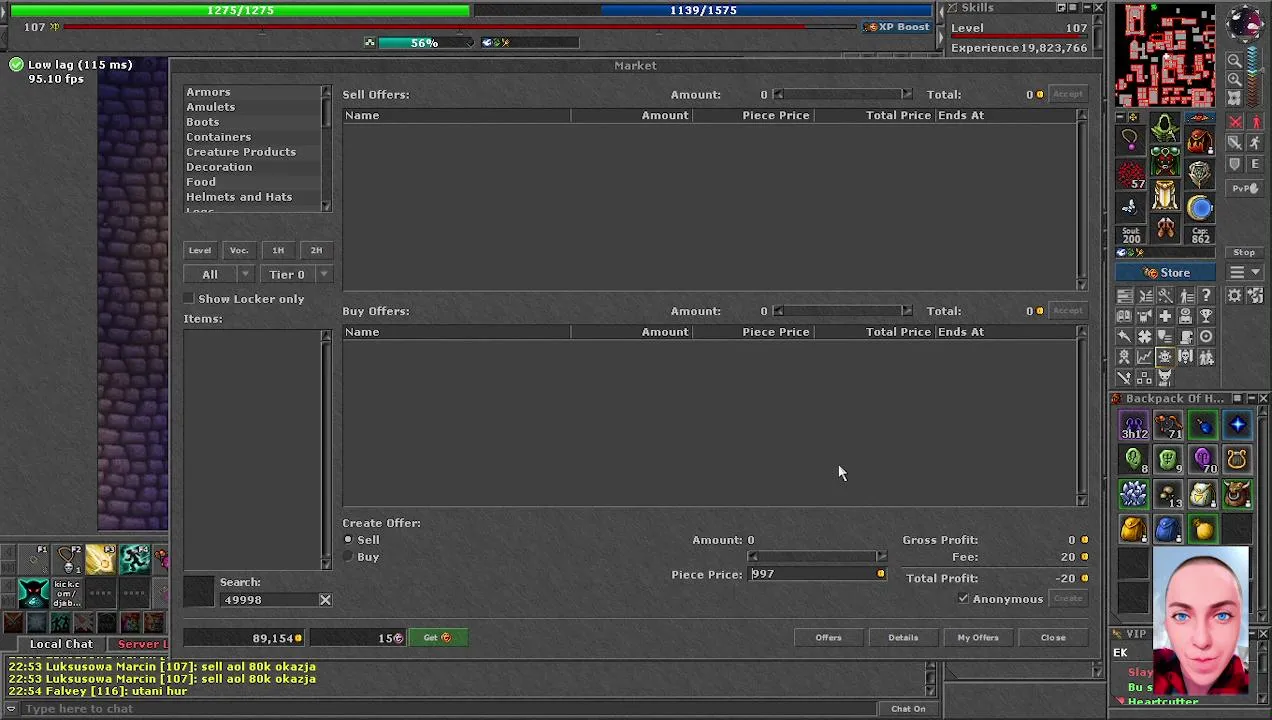
Task: Click the Search input field
Action: (x=268, y=600)
